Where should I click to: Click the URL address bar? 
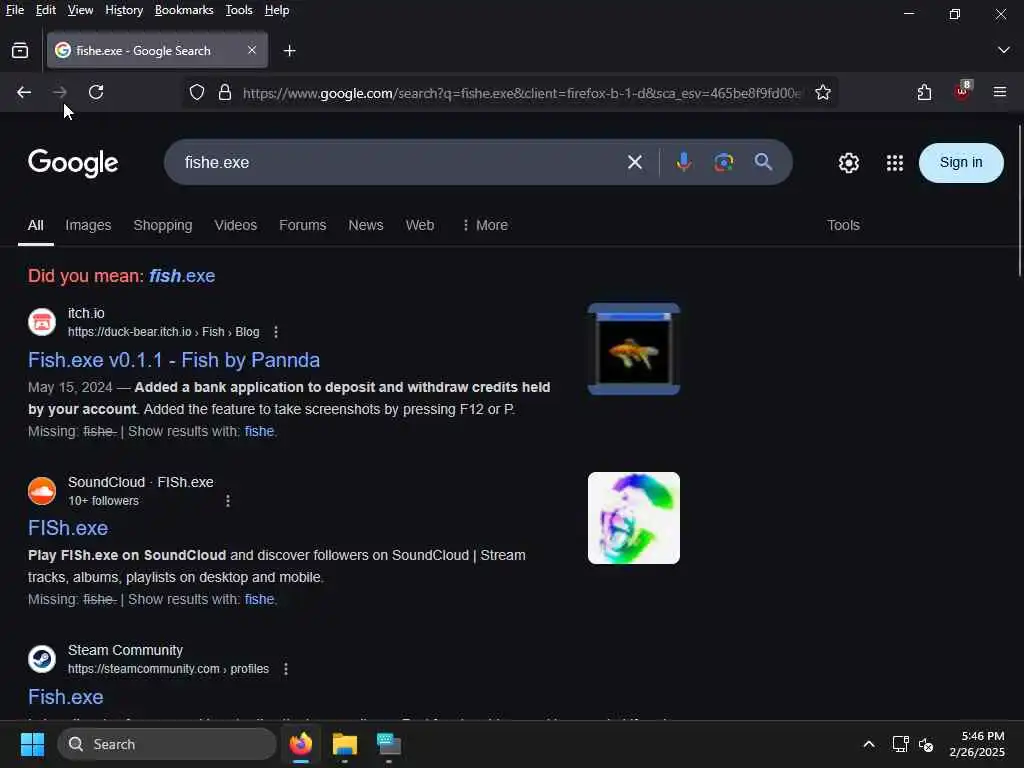click(x=521, y=93)
